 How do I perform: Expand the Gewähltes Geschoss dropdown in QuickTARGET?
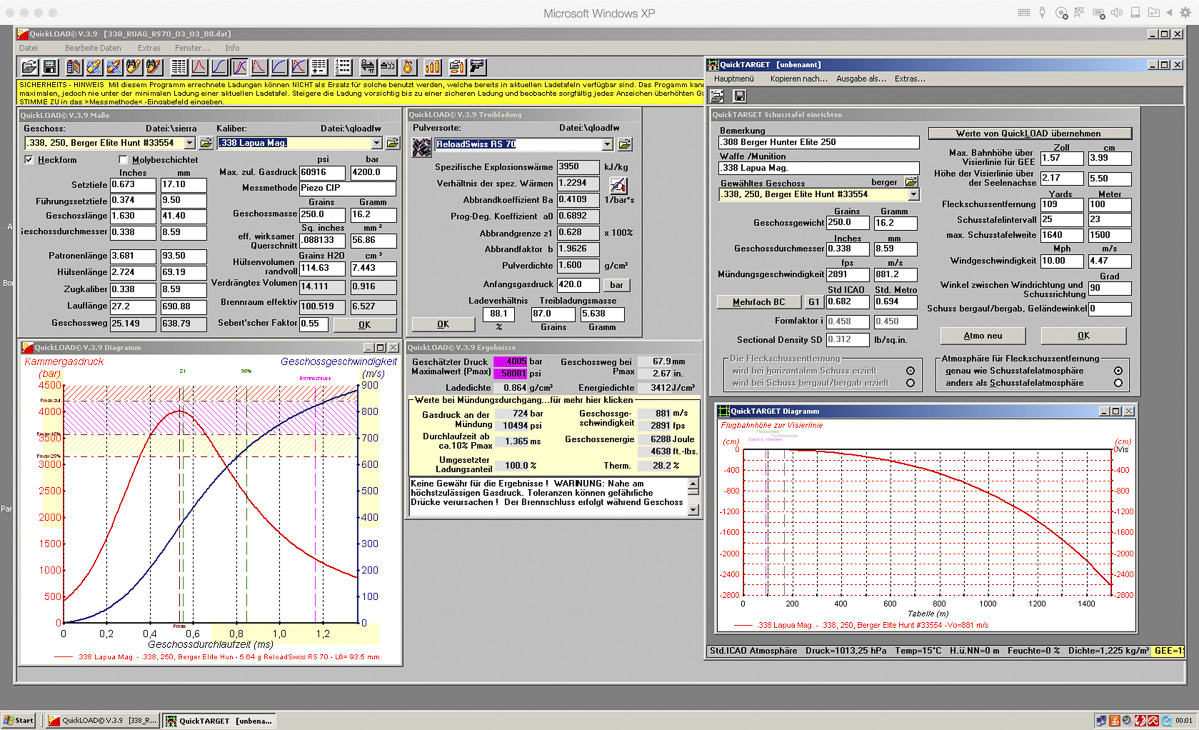[913, 196]
